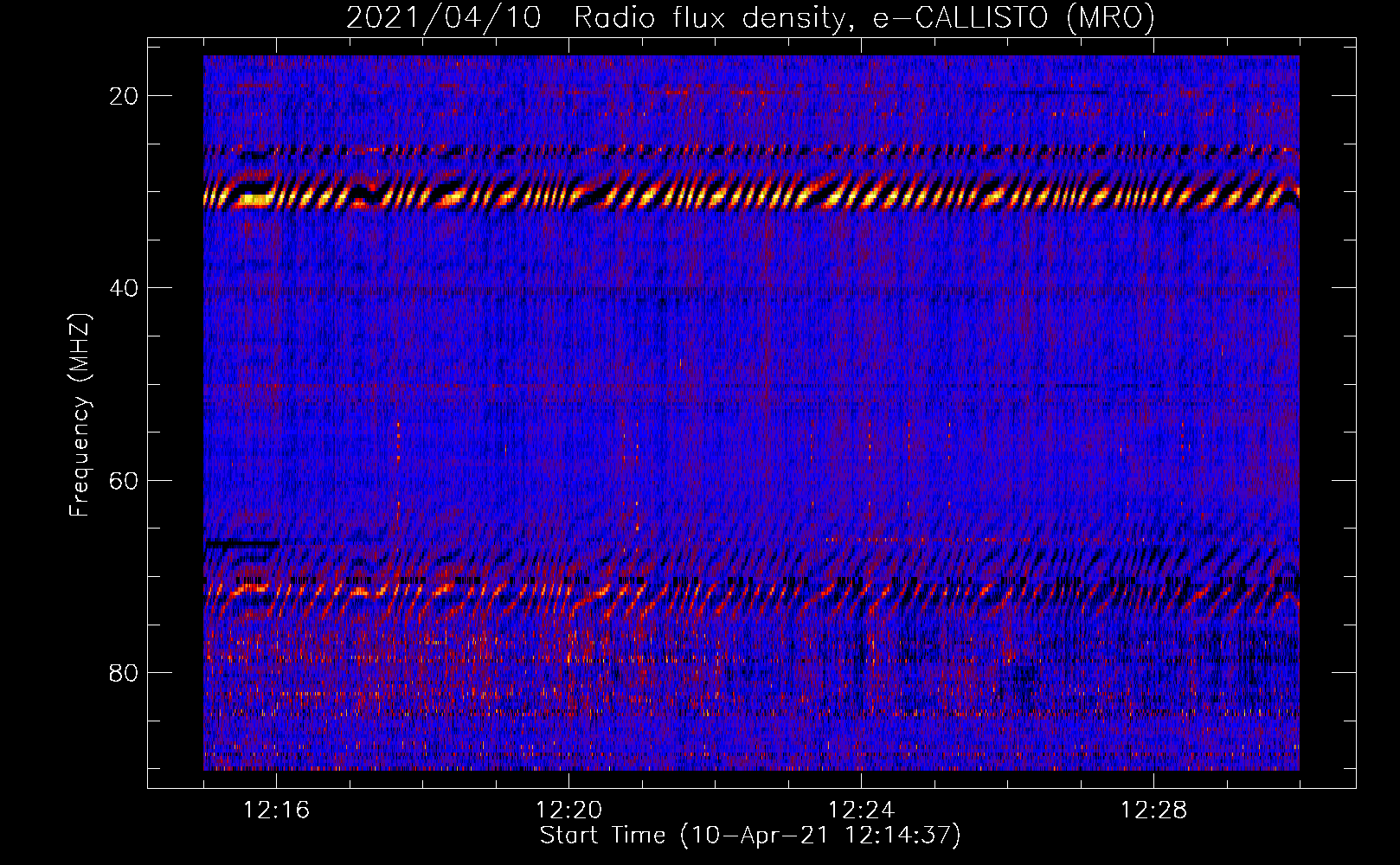Screen dimensions: 1400x865
Task: Click the frequency tick label '40'
Action: coord(125,288)
